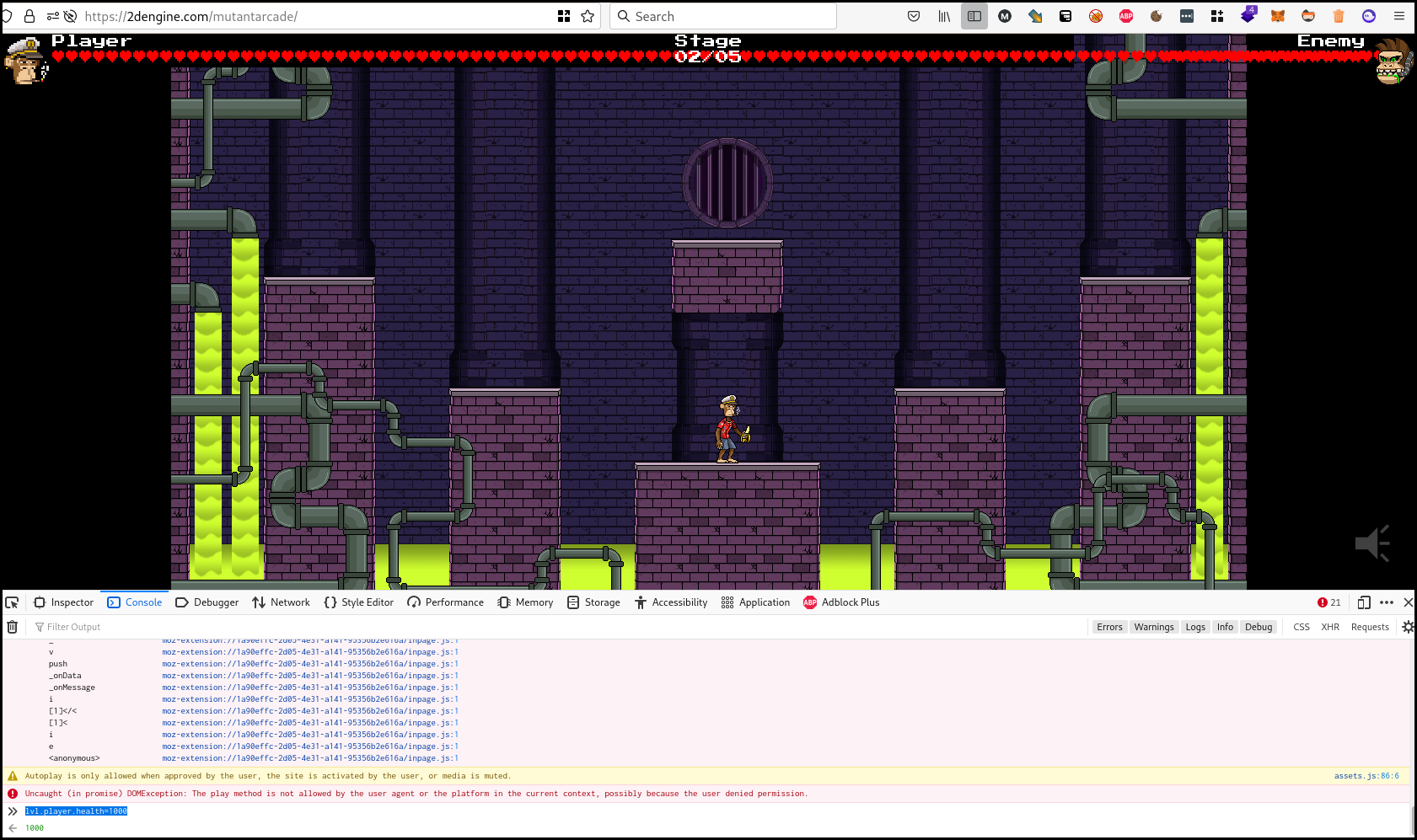Select the Console tab
The width and height of the screenshot is (1417, 840).
[x=135, y=602]
